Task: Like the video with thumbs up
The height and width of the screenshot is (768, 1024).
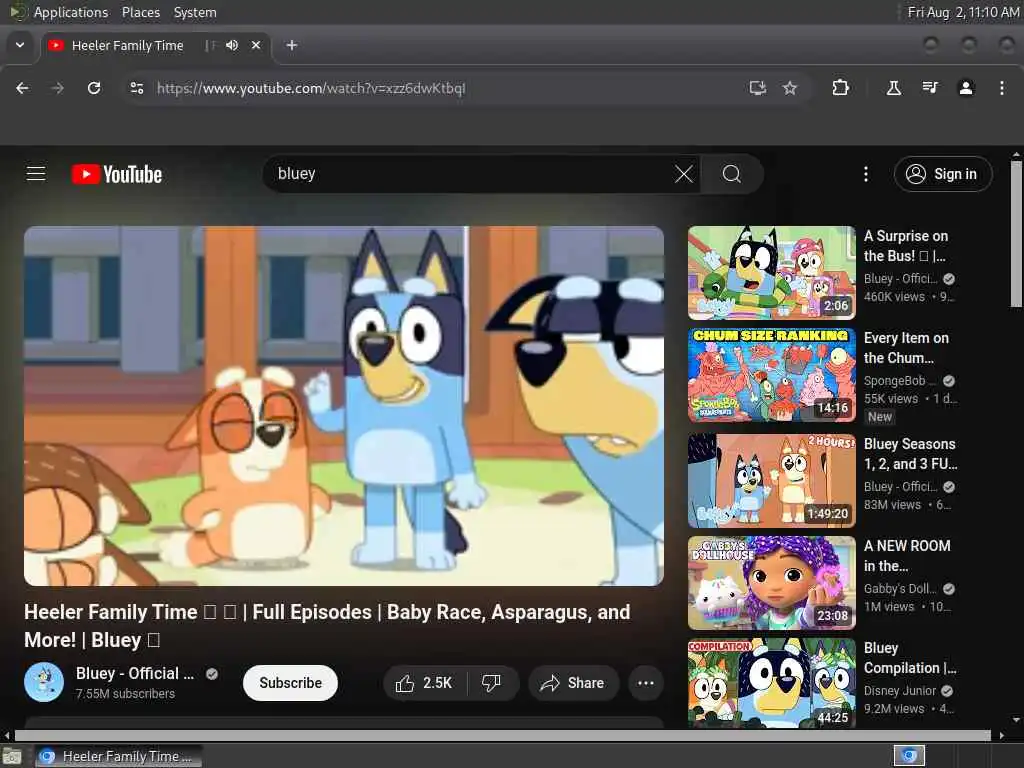Action: click(x=424, y=683)
